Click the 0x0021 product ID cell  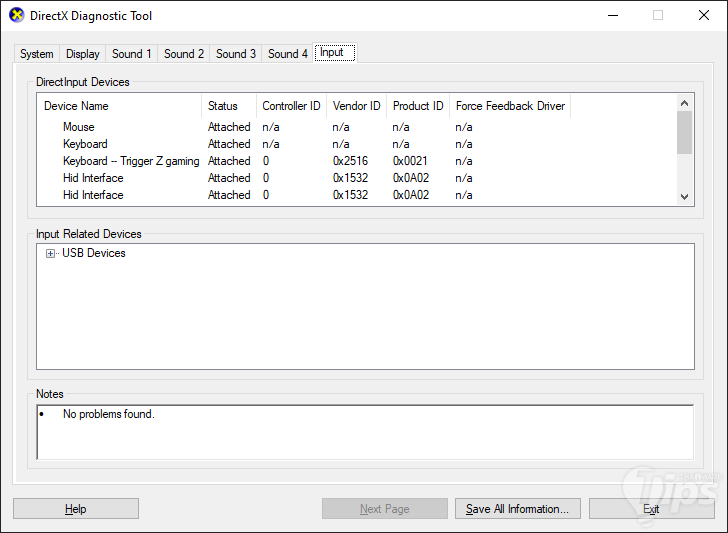click(410, 161)
